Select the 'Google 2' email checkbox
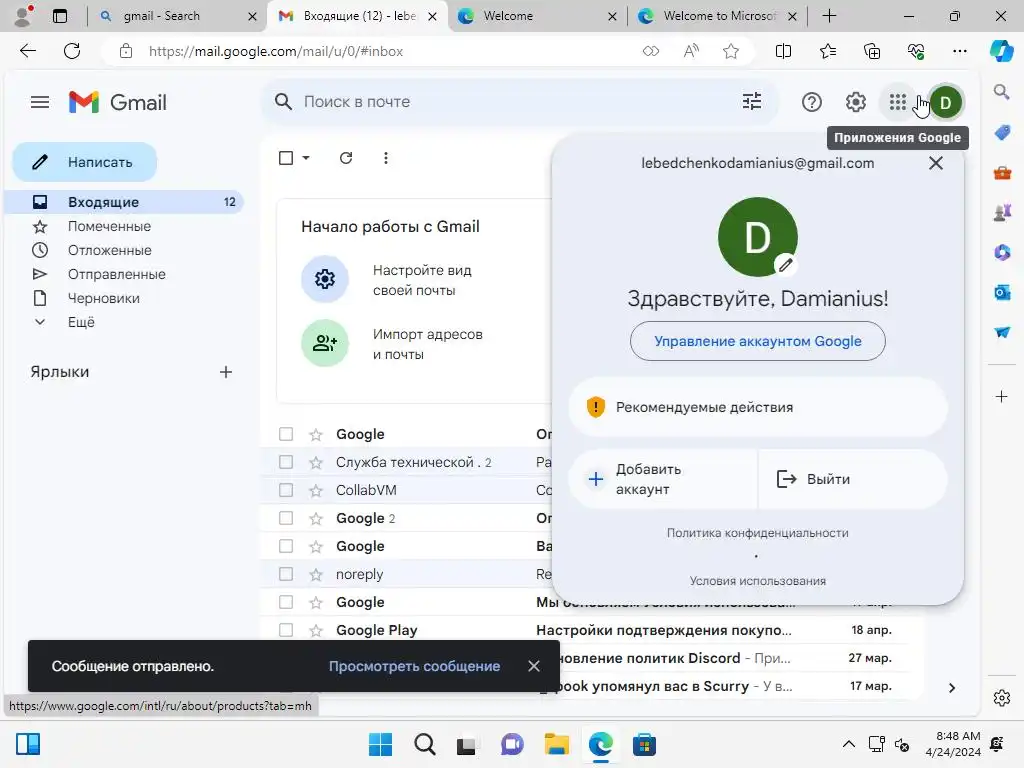Image resolution: width=1024 pixels, height=768 pixels. point(286,518)
